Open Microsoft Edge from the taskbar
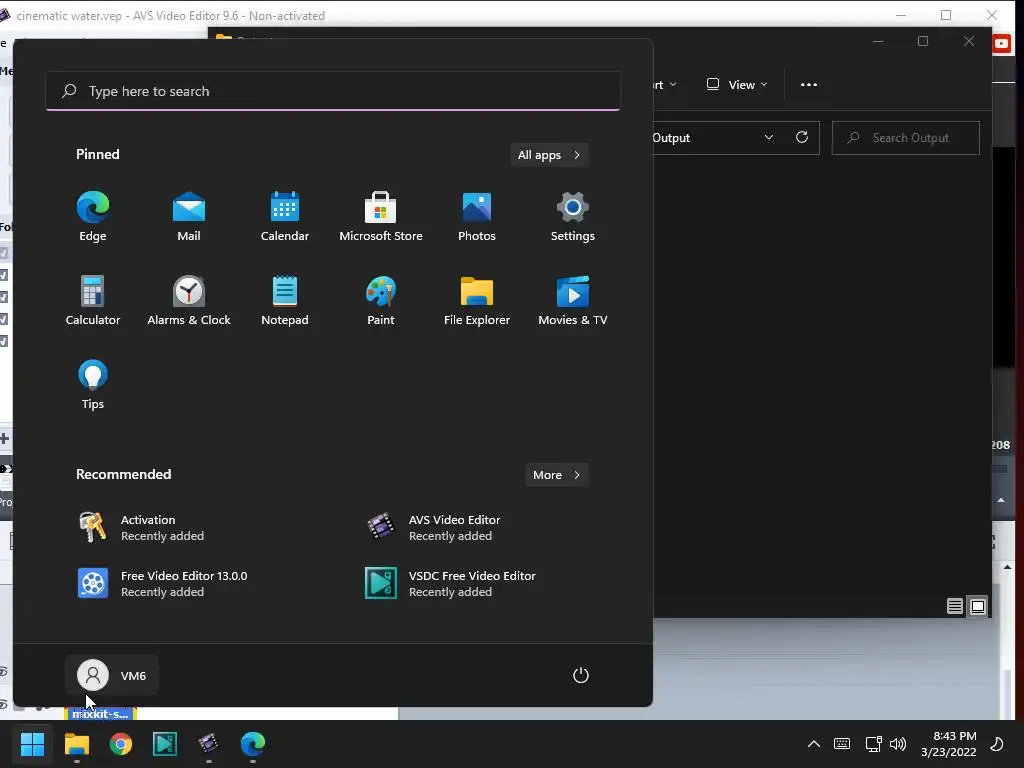The image size is (1024, 768). point(253,744)
